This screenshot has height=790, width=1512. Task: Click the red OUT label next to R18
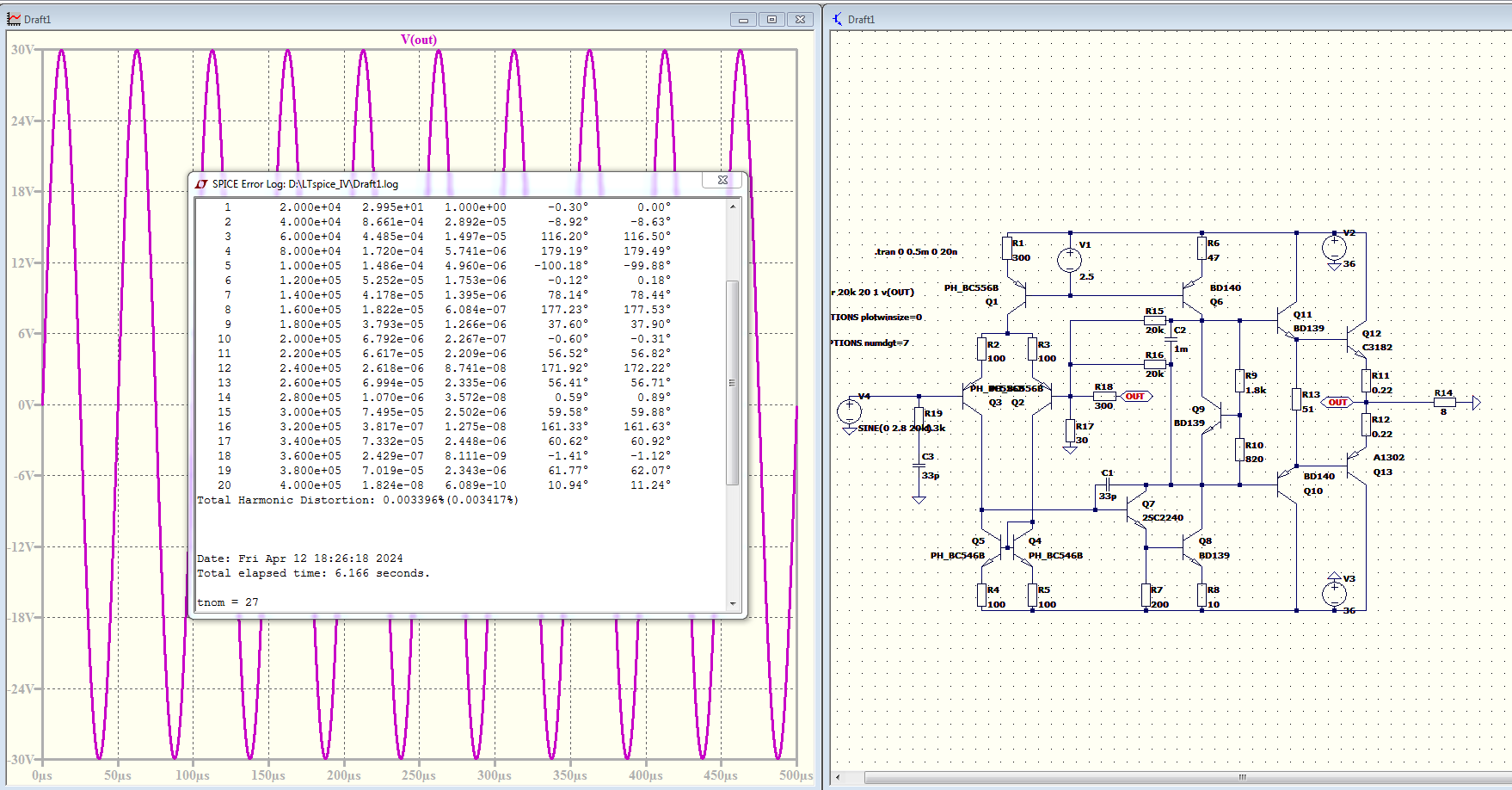click(x=1135, y=397)
